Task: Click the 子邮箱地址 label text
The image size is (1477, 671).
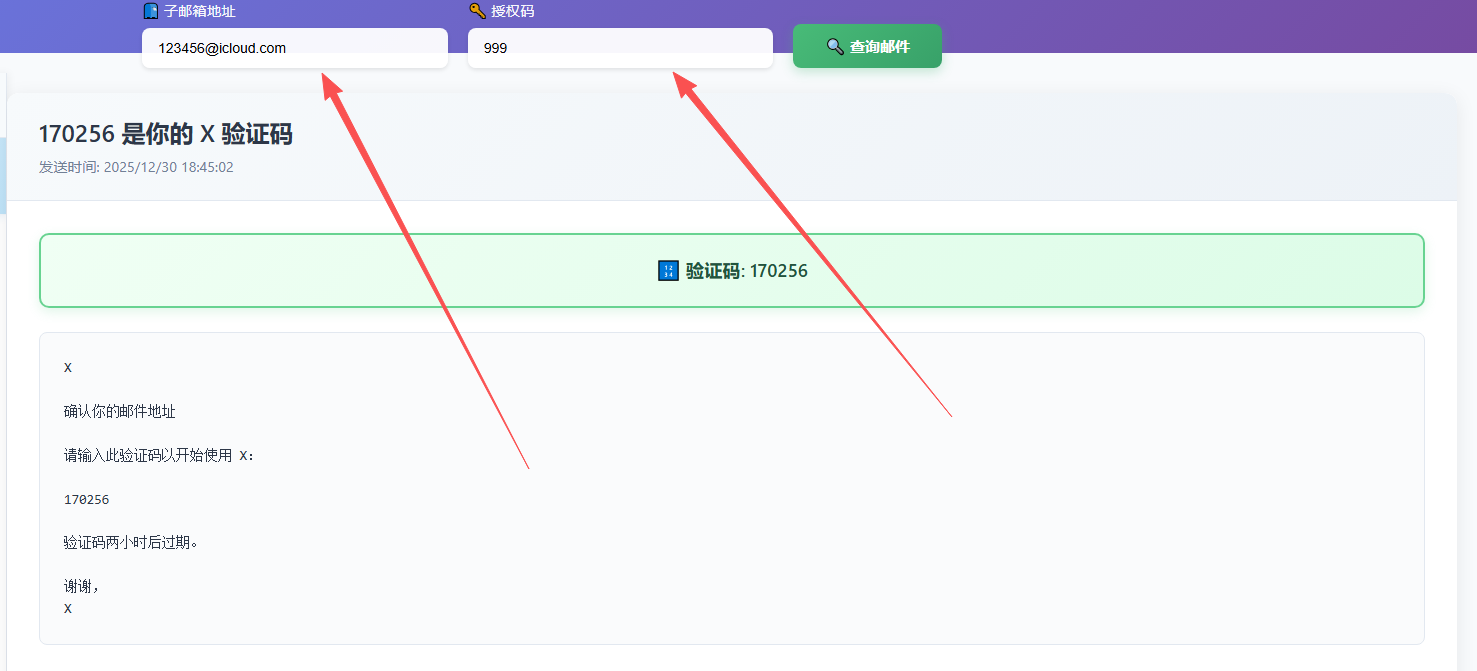Action: point(200,11)
